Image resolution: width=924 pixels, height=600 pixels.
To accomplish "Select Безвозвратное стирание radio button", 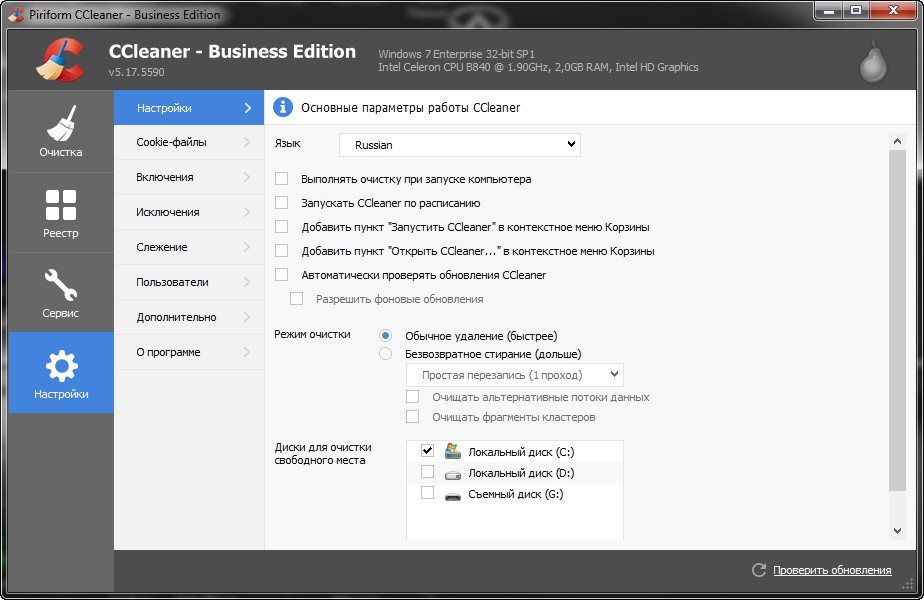I will [385, 354].
